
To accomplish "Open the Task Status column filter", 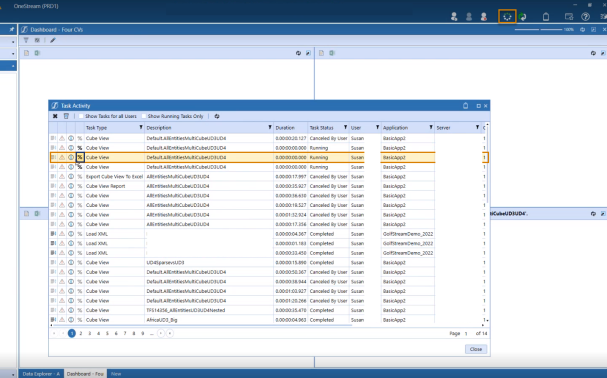I will click(345, 127).
